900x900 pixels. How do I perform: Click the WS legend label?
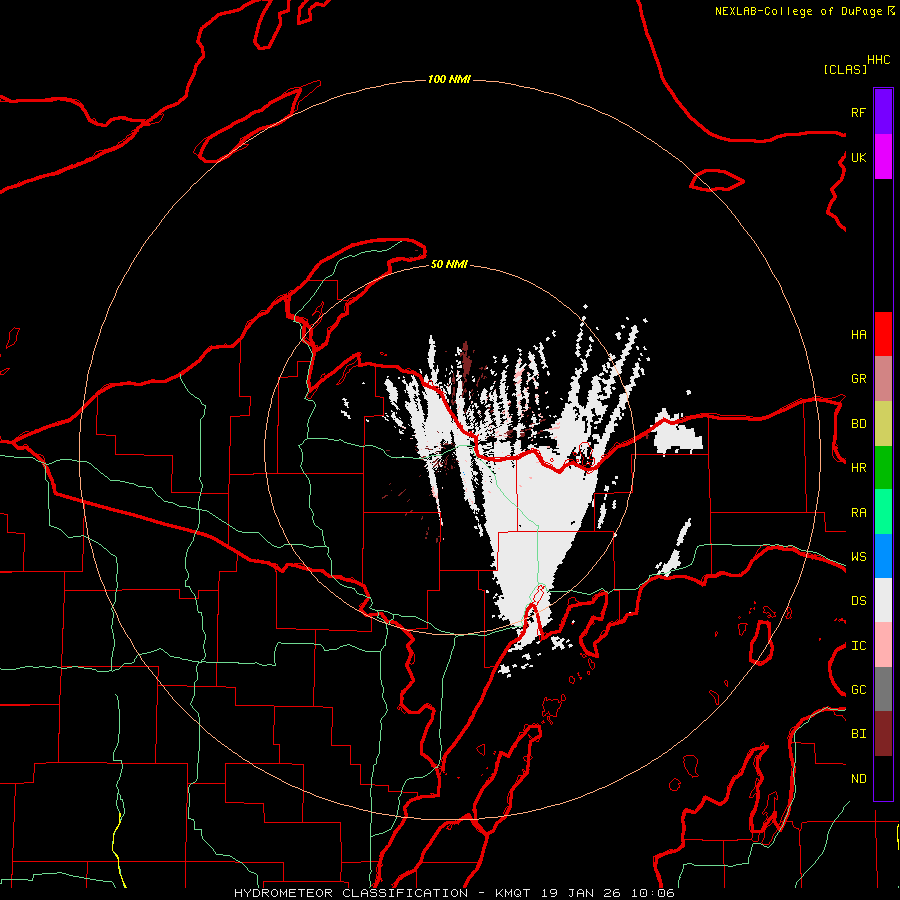point(858,557)
